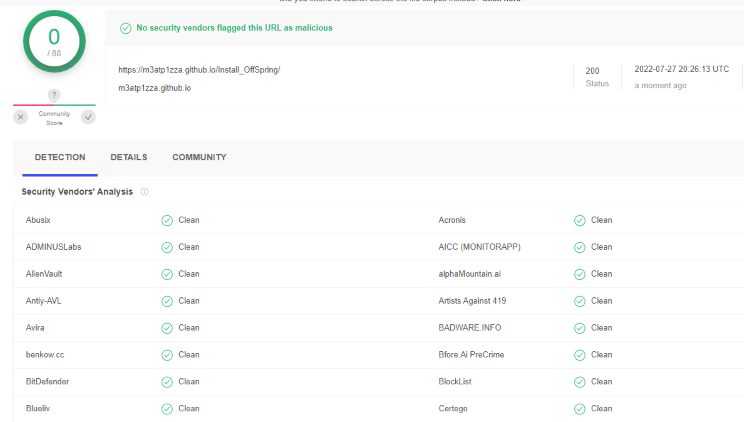Click the Abusix clean check icon

pos(167,220)
